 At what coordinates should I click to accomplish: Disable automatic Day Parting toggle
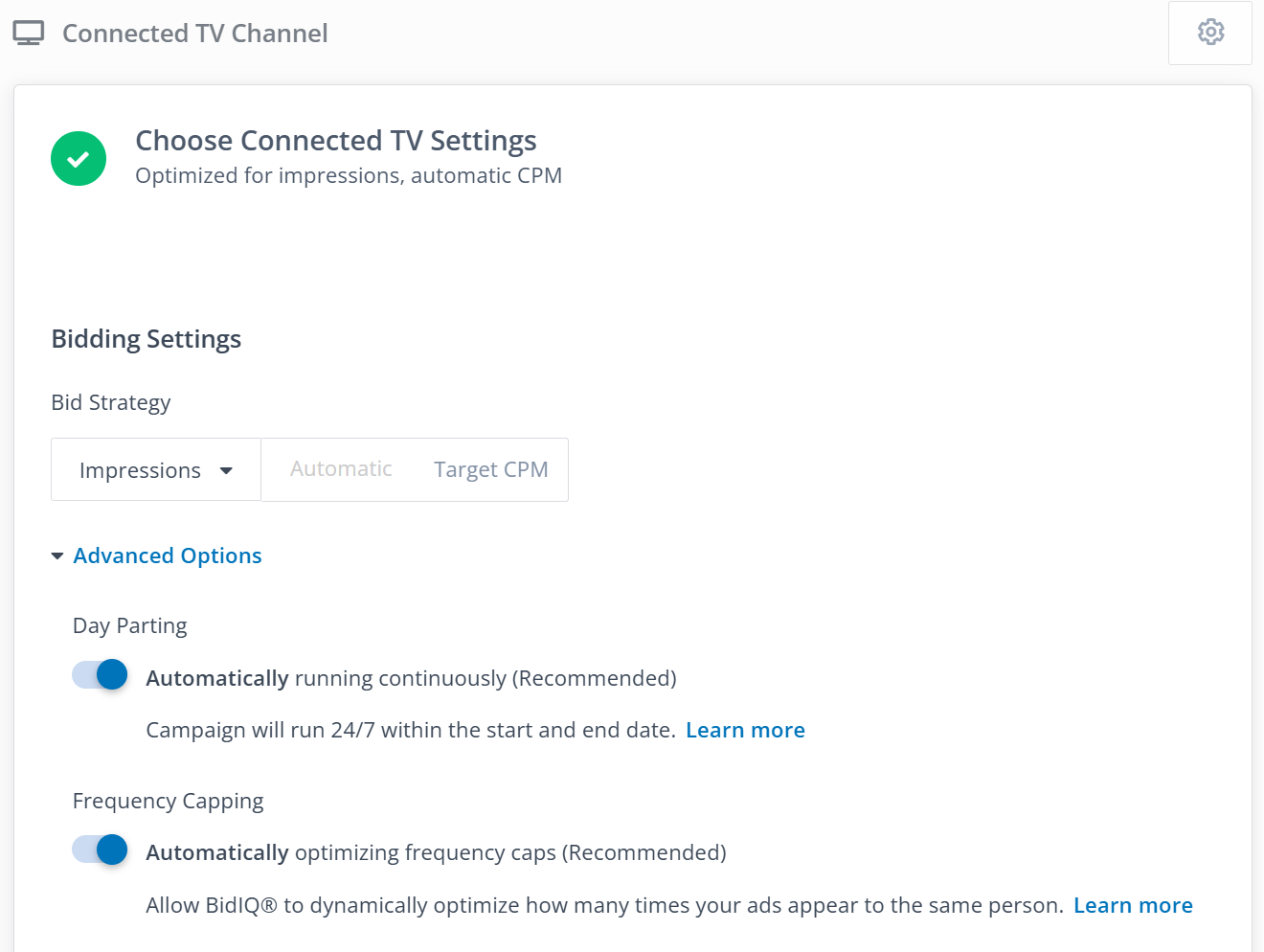point(101,675)
